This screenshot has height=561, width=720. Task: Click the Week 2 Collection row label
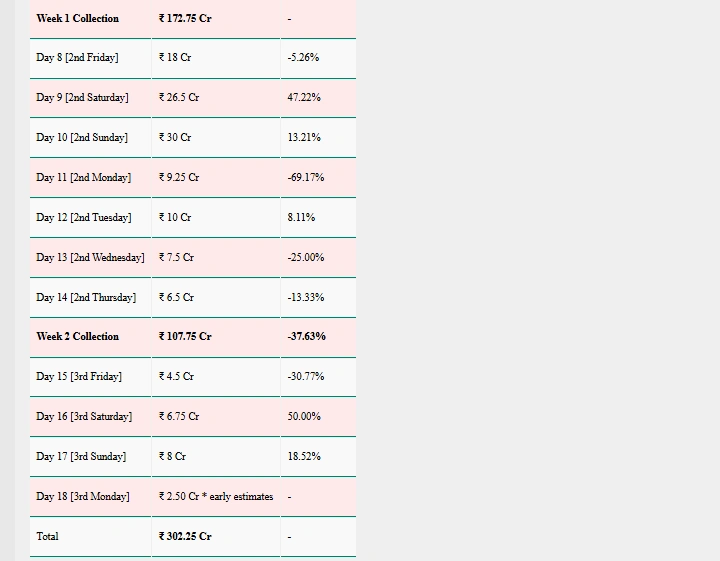click(77, 336)
